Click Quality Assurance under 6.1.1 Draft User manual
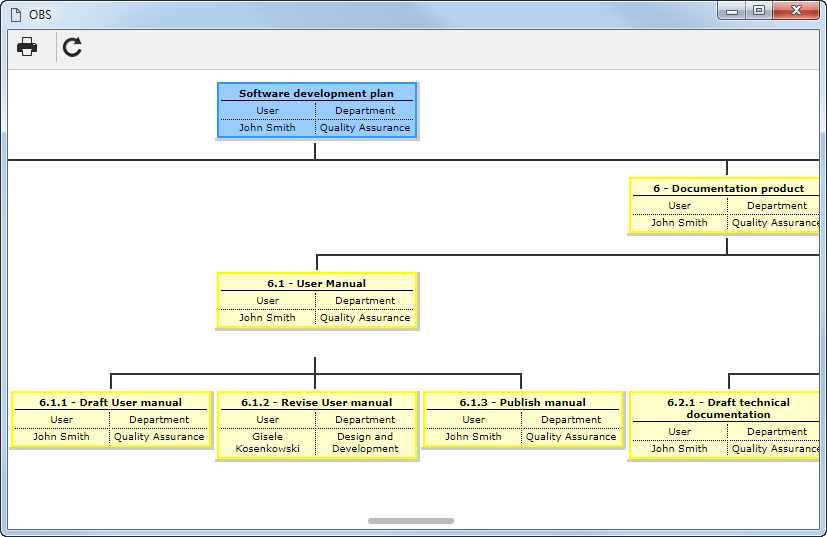The height and width of the screenshot is (537, 827). coord(159,437)
